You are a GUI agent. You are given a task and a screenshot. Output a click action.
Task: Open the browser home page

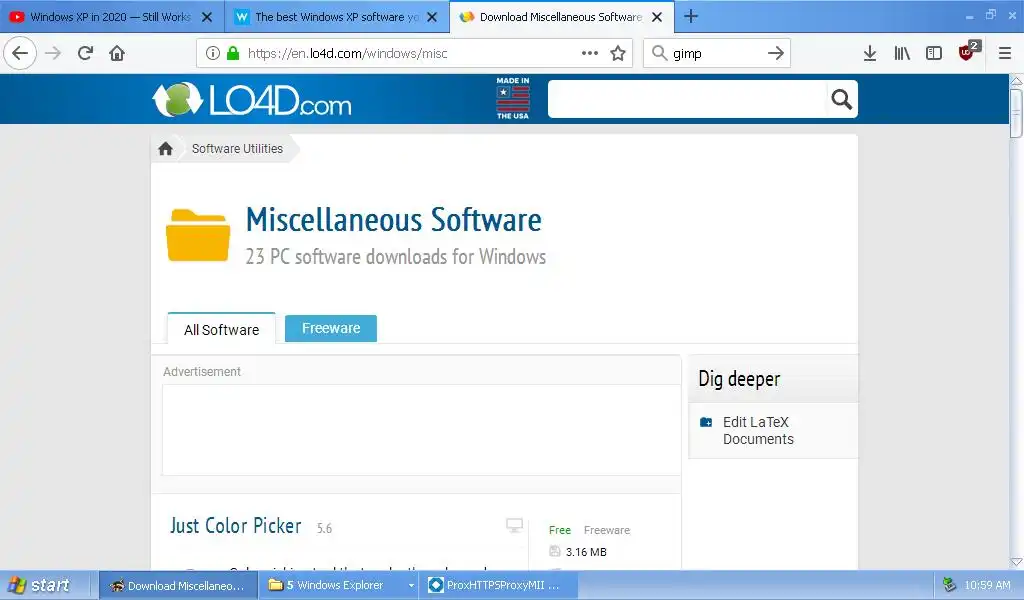coord(117,54)
